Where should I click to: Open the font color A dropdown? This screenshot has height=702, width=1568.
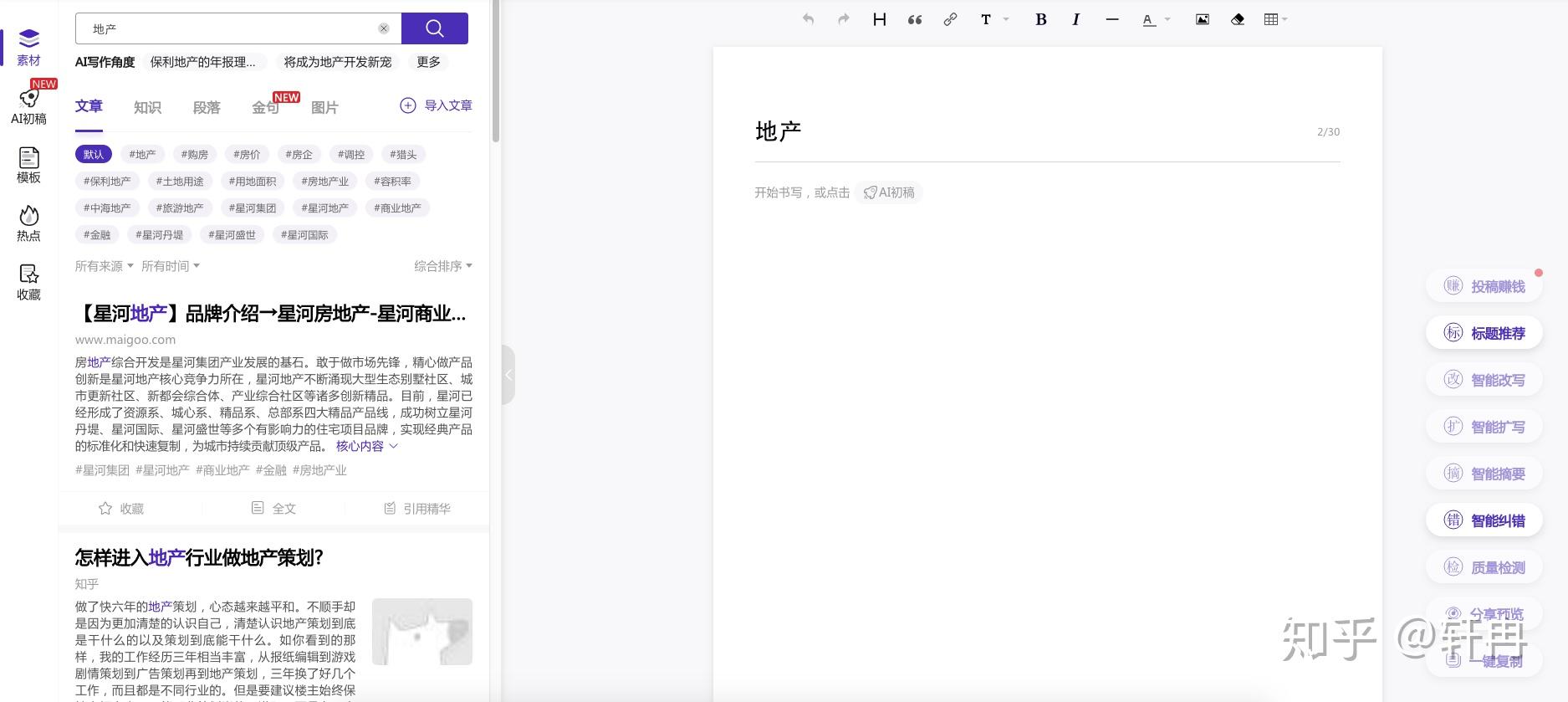[x=1156, y=19]
